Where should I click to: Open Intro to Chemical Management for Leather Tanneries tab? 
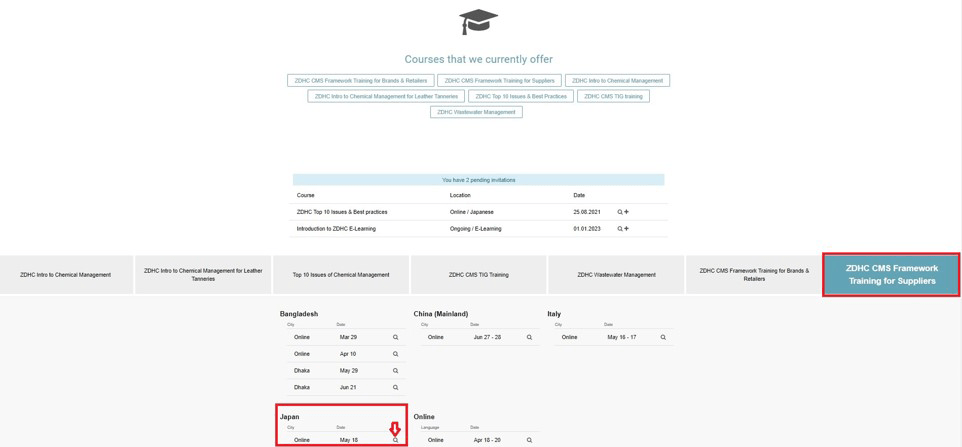203,275
